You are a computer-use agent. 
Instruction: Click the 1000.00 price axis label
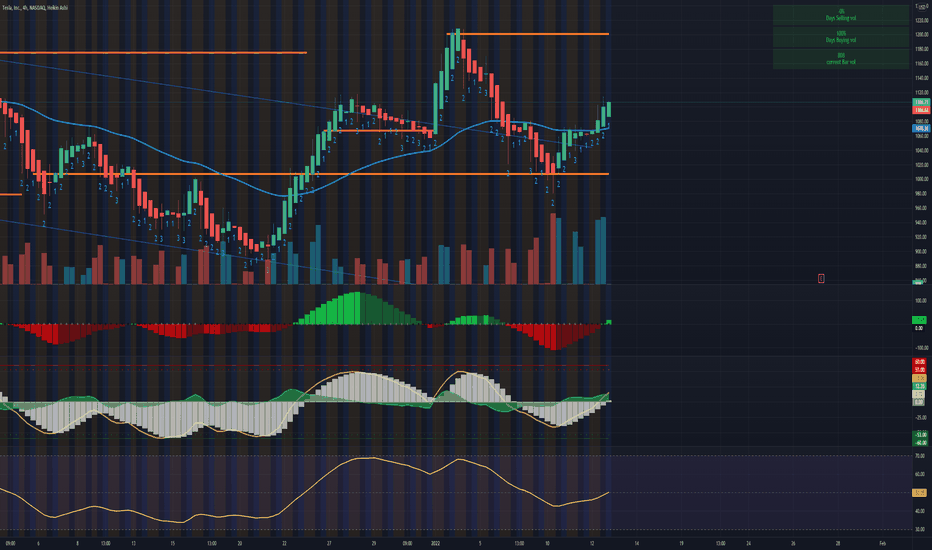(x=921, y=179)
